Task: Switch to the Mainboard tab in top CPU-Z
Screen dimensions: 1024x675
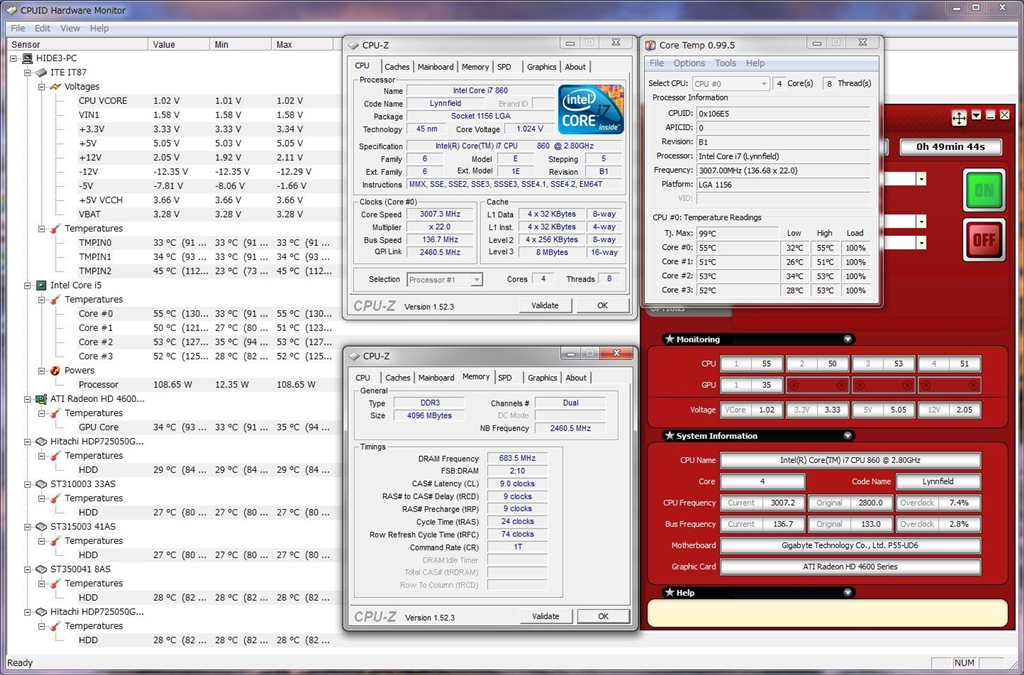Action: point(435,67)
